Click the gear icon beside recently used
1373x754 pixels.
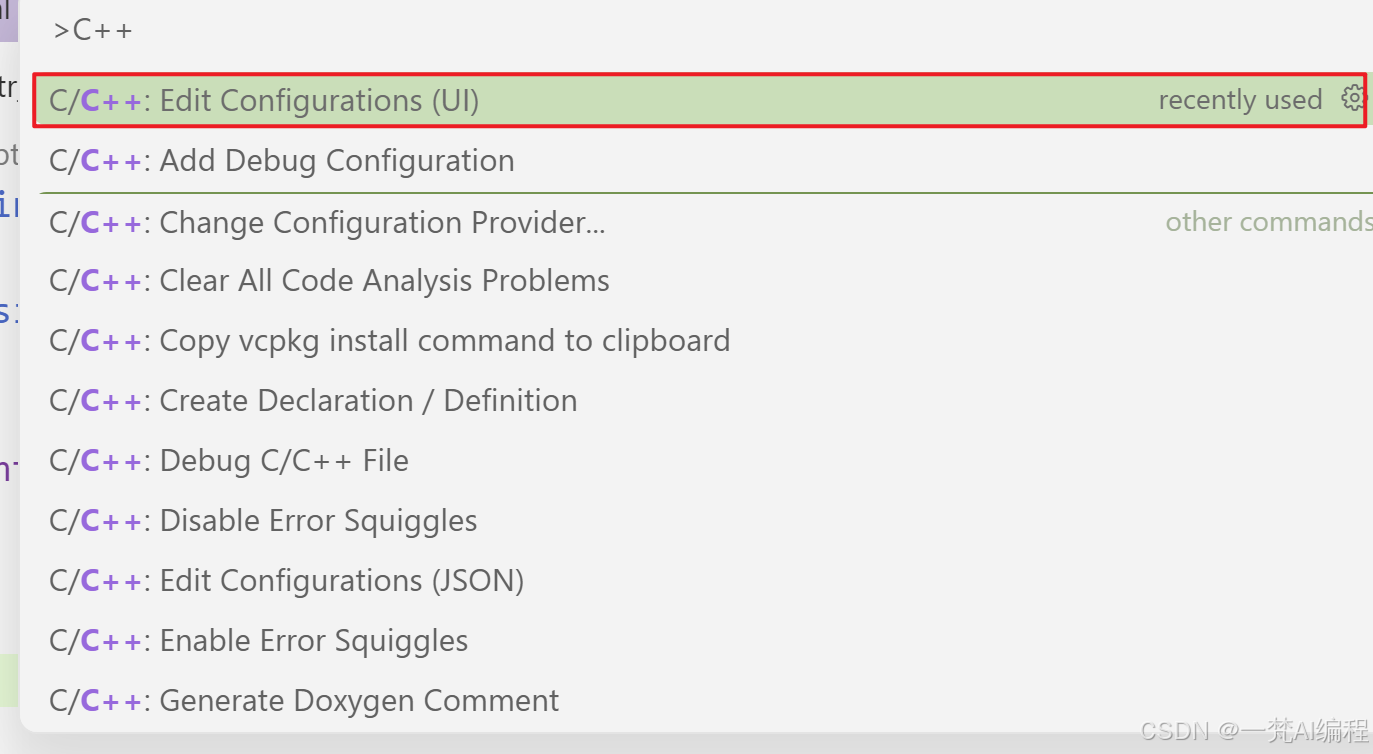pyautogui.click(x=1353, y=98)
